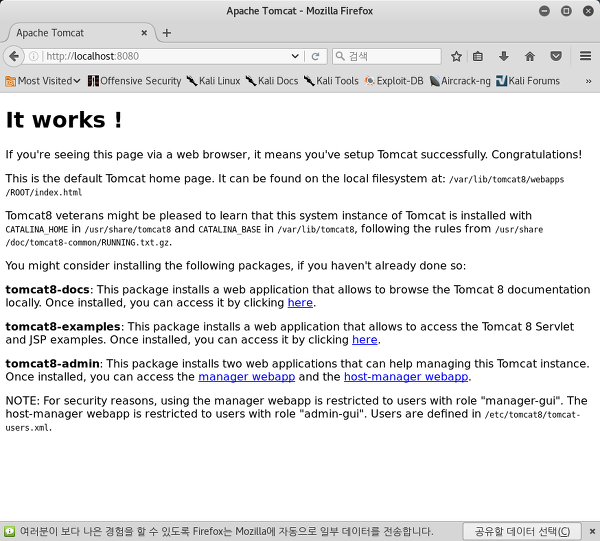The height and width of the screenshot is (541, 600).
Task: Follow the tomcat8-docs 'here' link
Action: coord(300,303)
